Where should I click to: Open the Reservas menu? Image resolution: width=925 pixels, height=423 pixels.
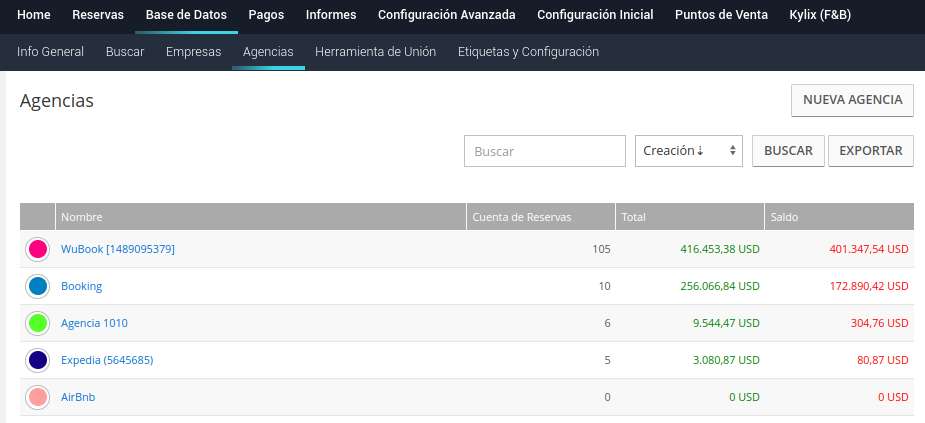pyautogui.click(x=98, y=15)
